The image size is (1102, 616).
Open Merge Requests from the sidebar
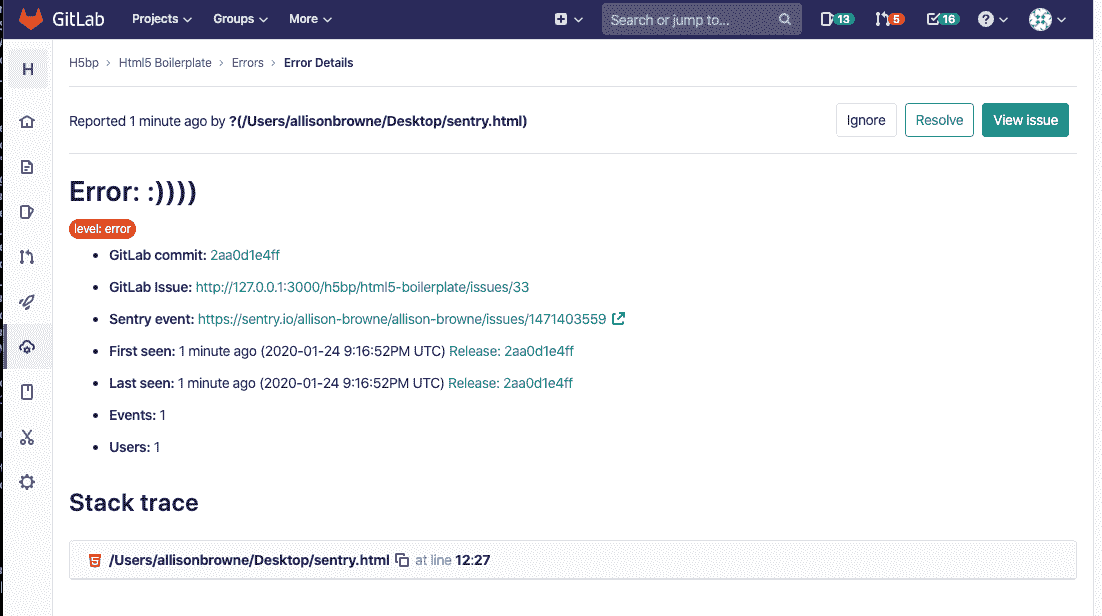point(27,257)
